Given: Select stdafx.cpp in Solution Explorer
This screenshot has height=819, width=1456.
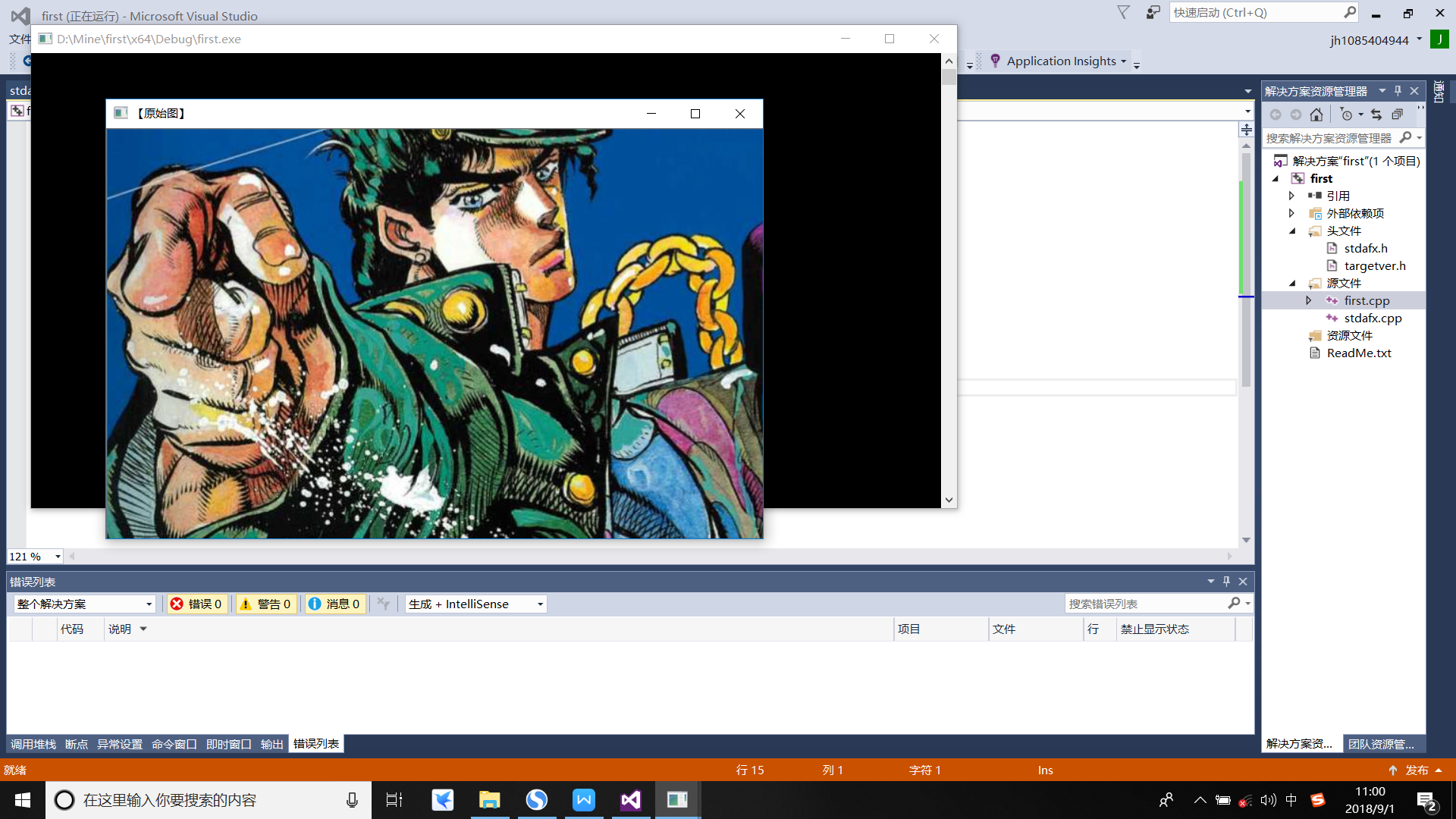Looking at the screenshot, I should pos(1373,318).
